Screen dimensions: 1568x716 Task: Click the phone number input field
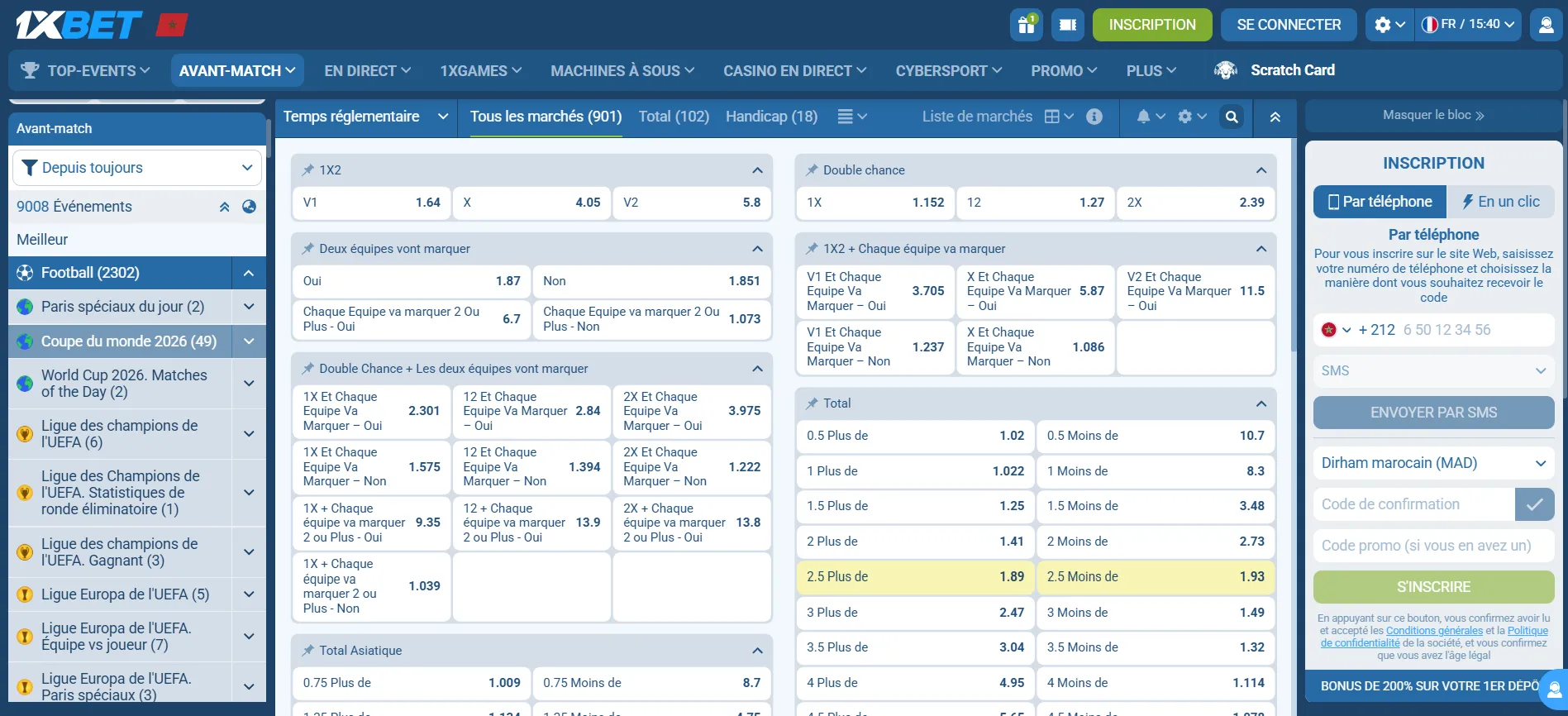[x=1476, y=330]
